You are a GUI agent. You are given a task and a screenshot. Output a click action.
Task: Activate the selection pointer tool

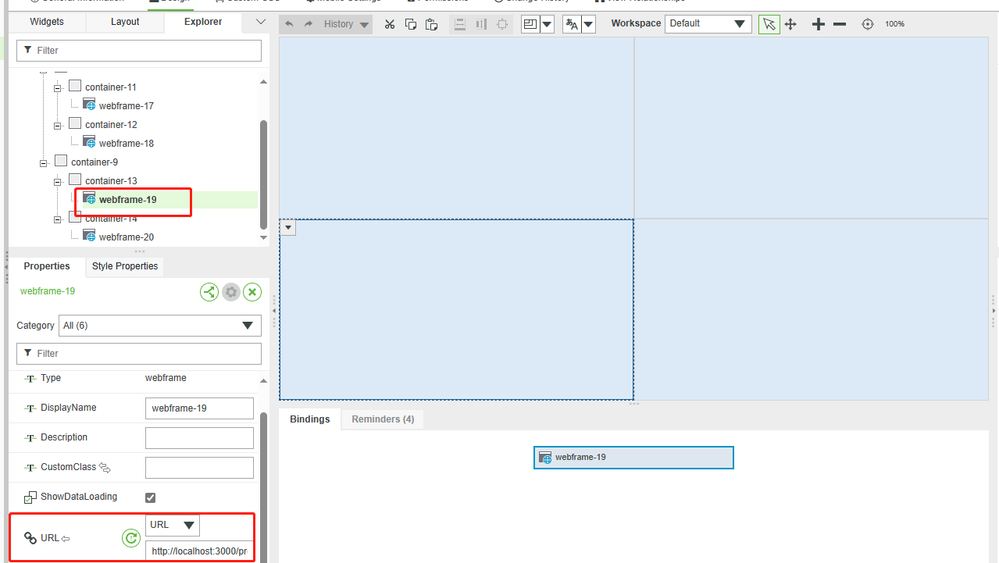(769, 24)
